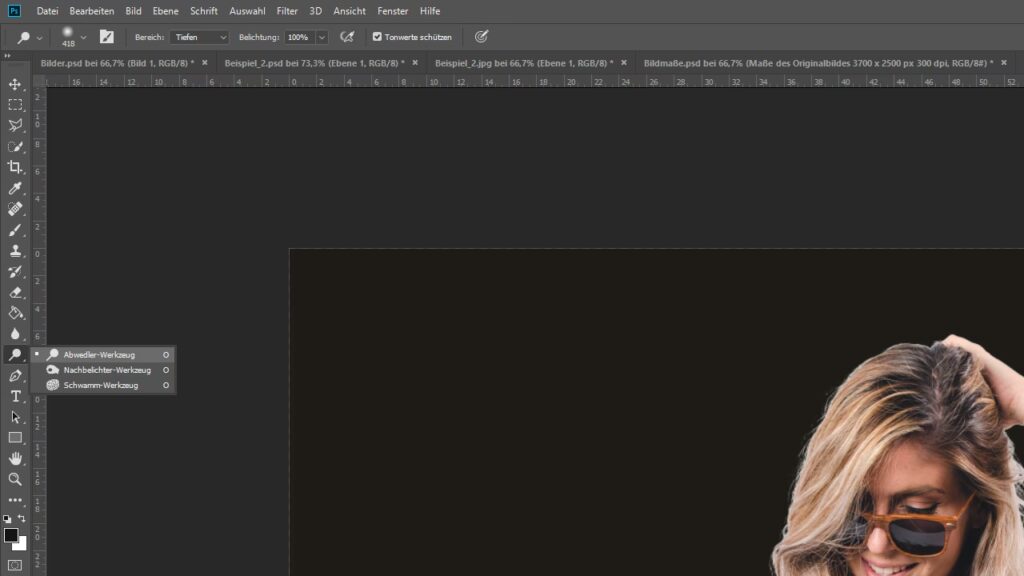The width and height of the screenshot is (1024, 576).
Task: Expand the Belichtung slider arrow
Action: pyautogui.click(x=321, y=37)
